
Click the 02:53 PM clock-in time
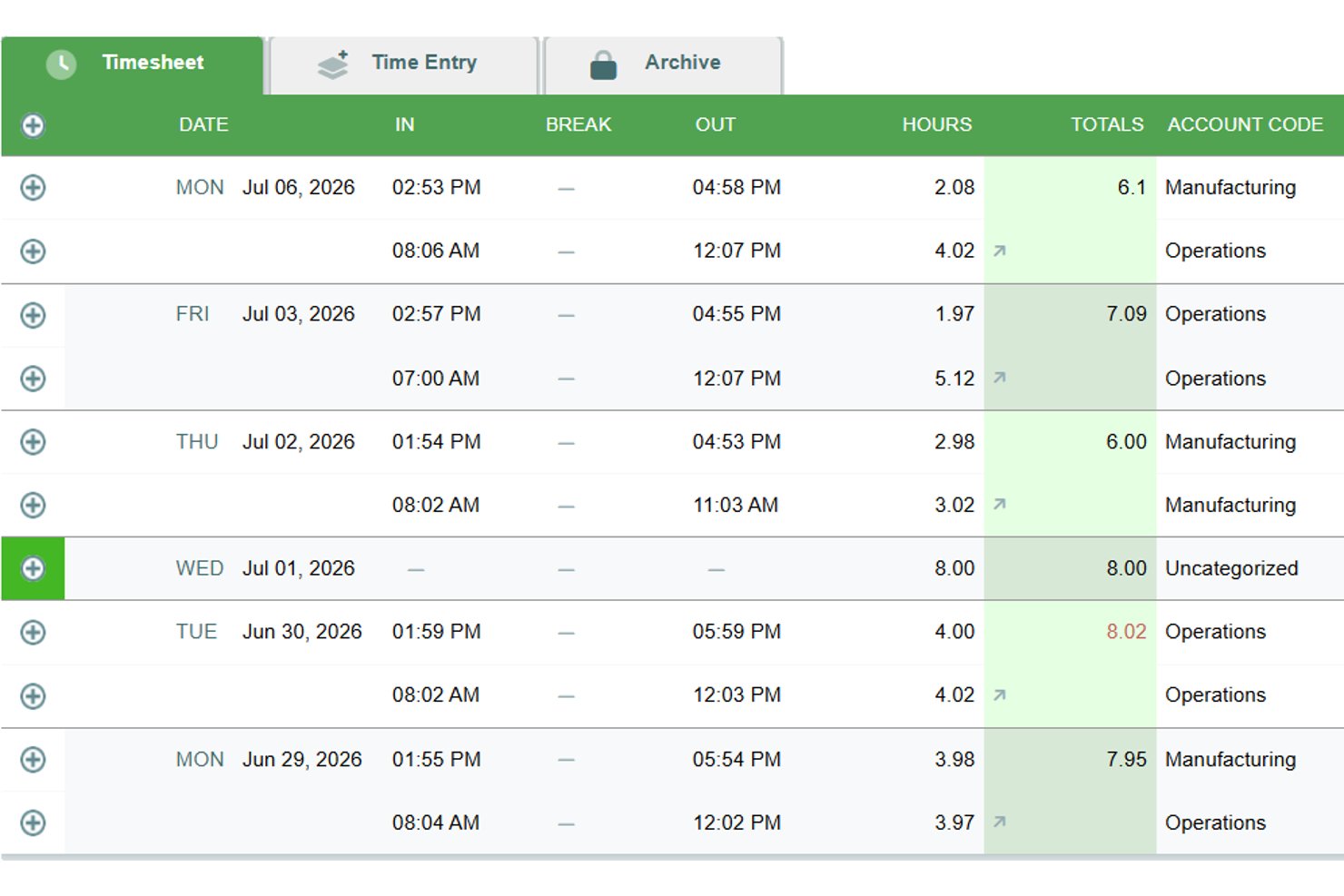coord(436,187)
